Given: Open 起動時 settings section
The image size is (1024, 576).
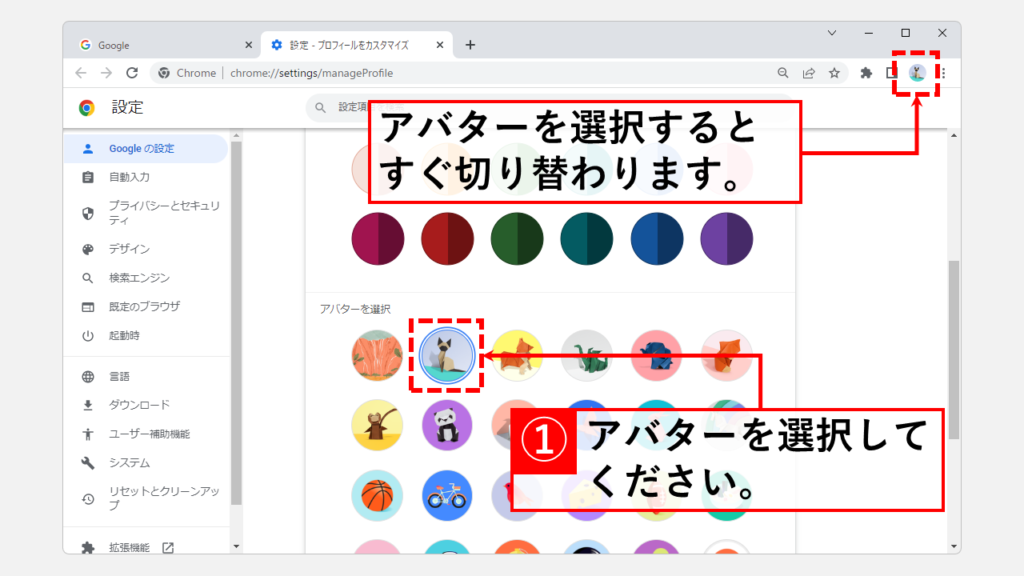Looking at the screenshot, I should coord(146,336).
